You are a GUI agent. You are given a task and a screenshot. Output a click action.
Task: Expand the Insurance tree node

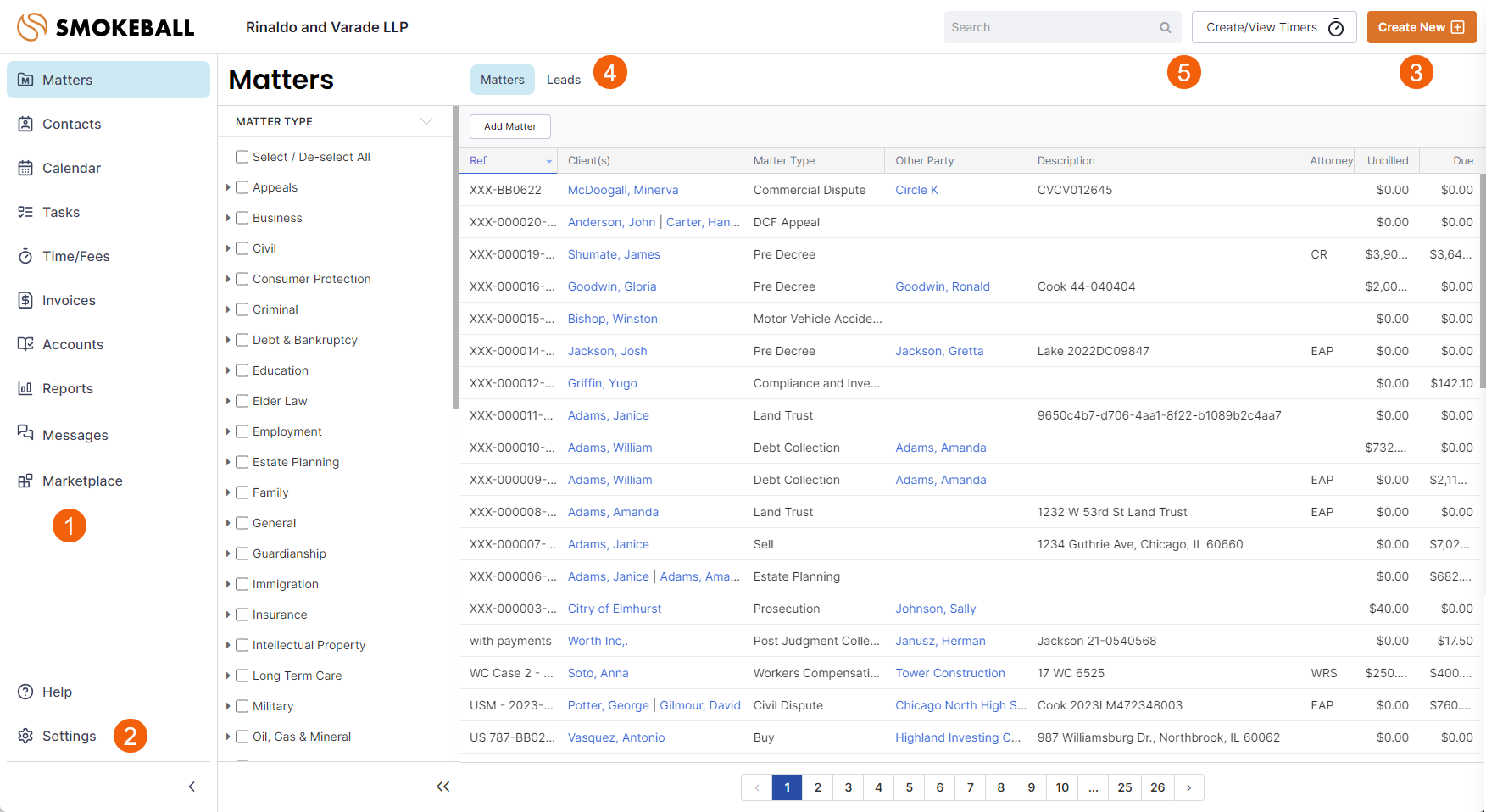[x=228, y=615]
